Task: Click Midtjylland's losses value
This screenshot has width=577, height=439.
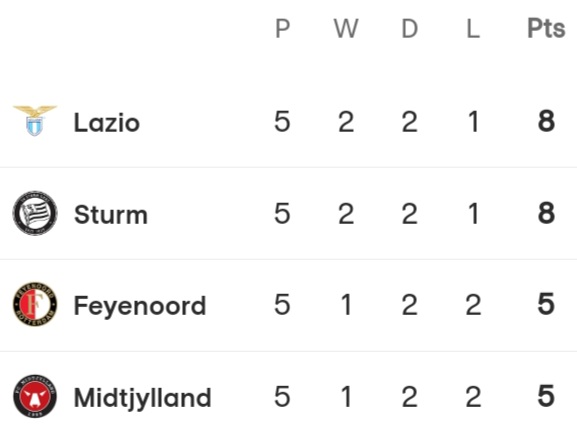Action: tap(473, 397)
